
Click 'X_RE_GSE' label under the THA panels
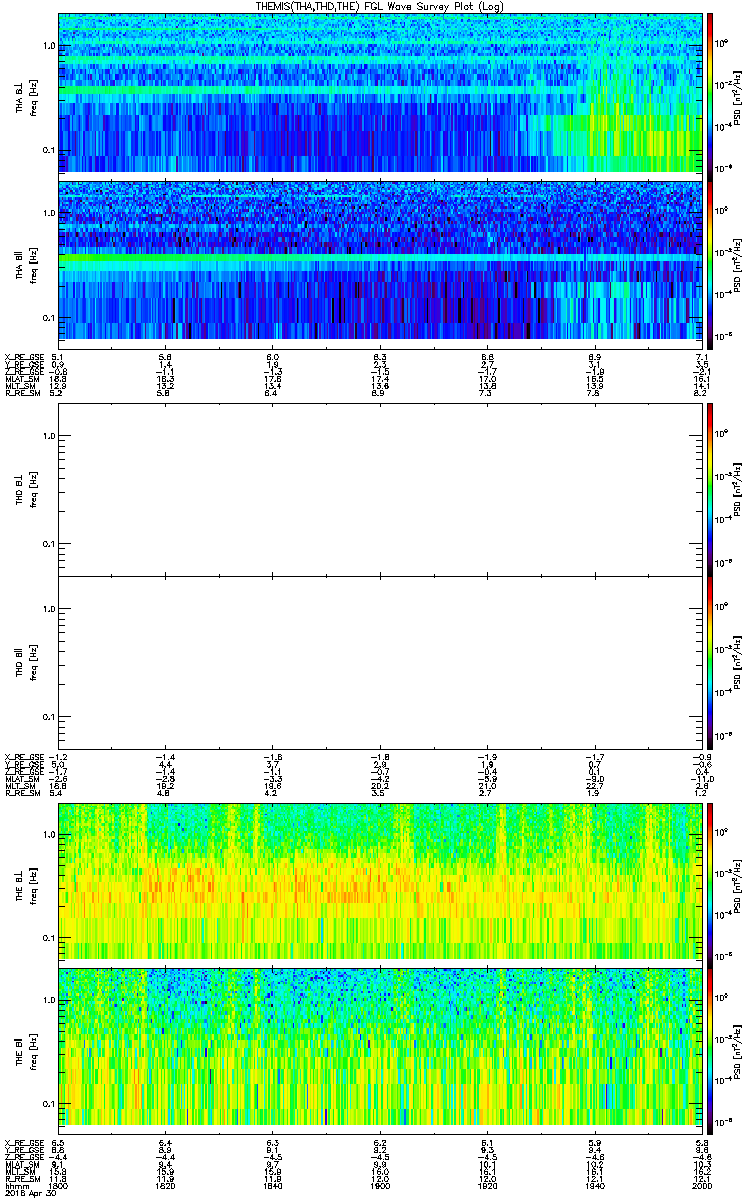click(24, 357)
